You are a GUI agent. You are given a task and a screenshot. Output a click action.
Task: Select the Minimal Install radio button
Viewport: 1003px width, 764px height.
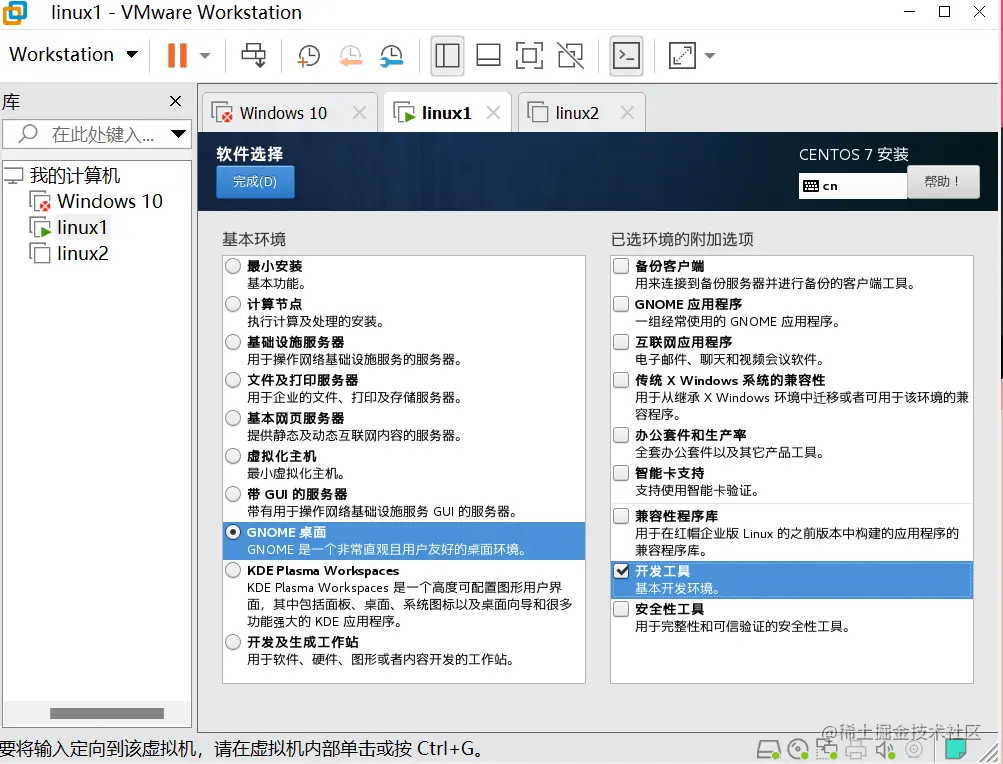(x=234, y=266)
